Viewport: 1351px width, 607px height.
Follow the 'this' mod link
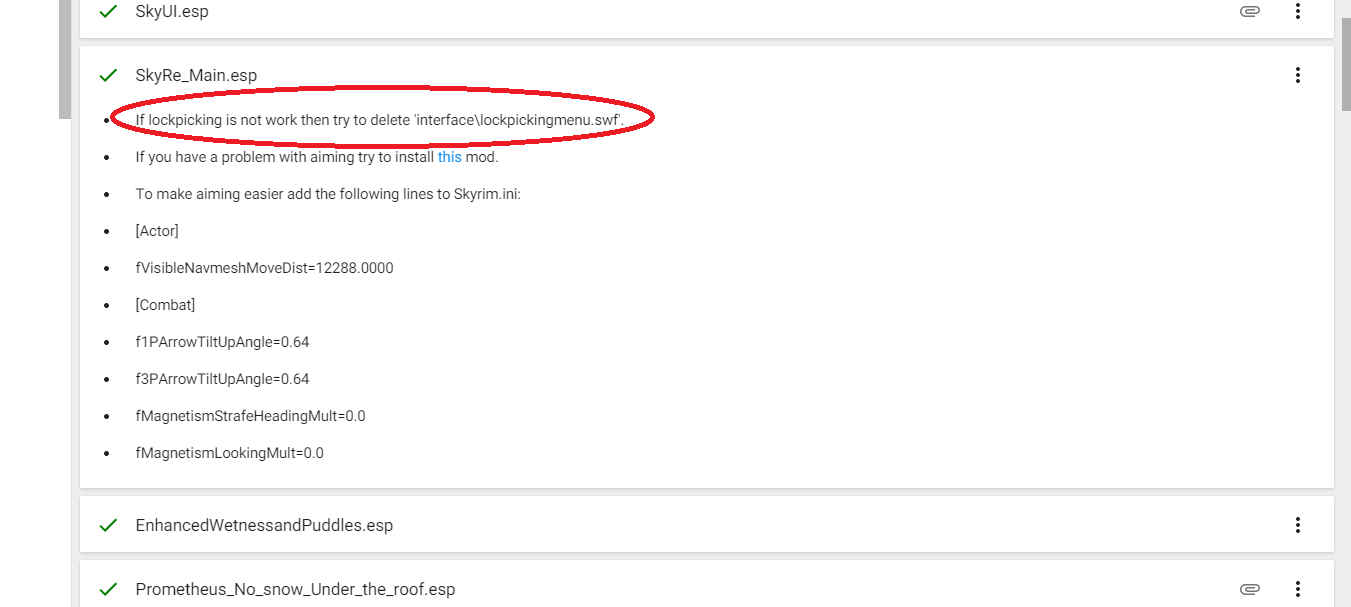click(450, 157)
